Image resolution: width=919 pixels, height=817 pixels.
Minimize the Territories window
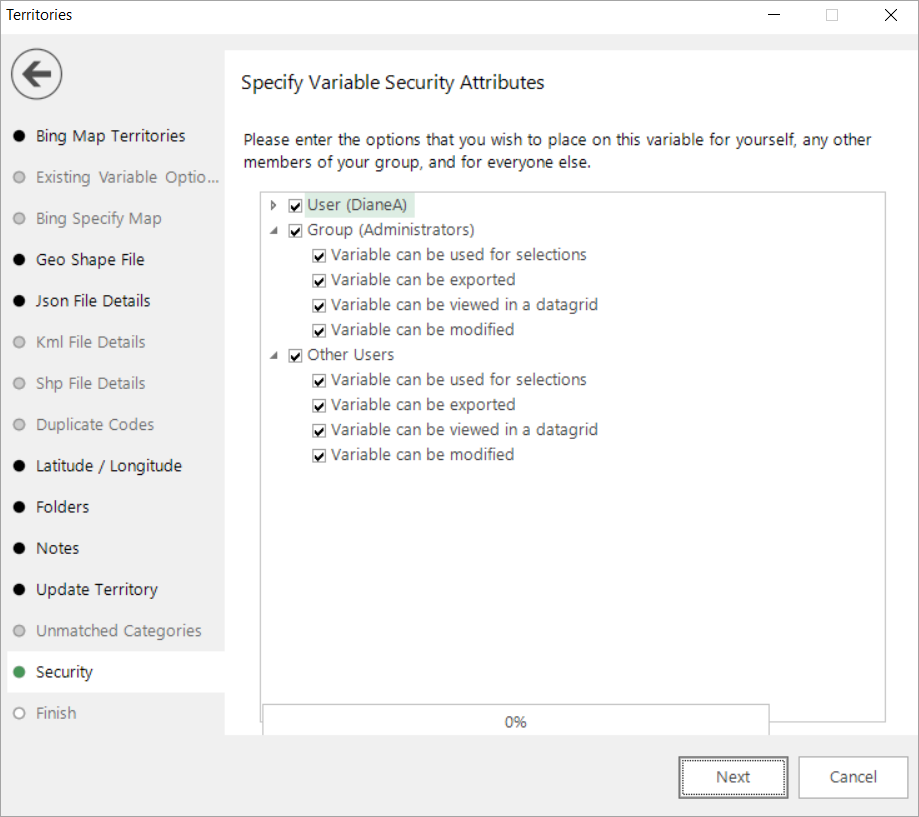click(774, 15)
